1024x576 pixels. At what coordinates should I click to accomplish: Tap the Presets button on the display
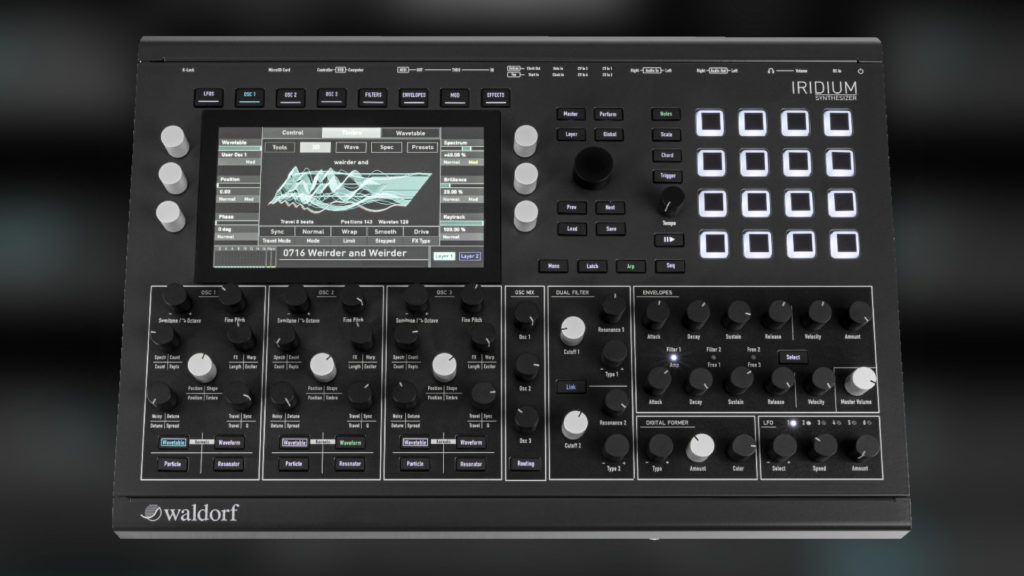pos(423,147)
